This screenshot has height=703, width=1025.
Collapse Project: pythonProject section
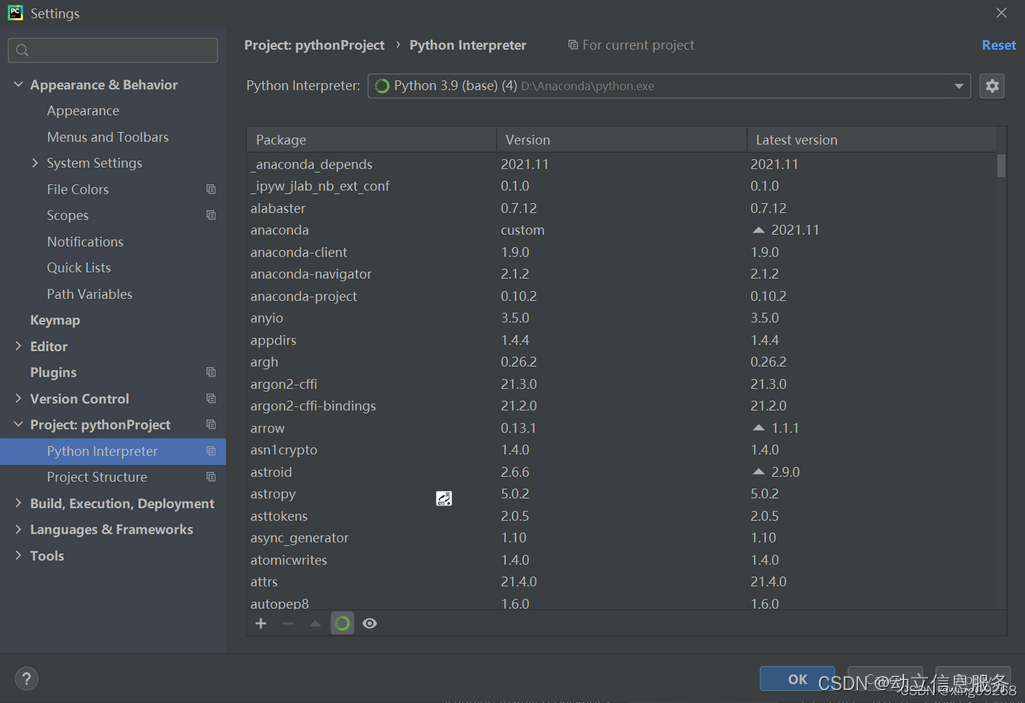(x=18, y=424)
